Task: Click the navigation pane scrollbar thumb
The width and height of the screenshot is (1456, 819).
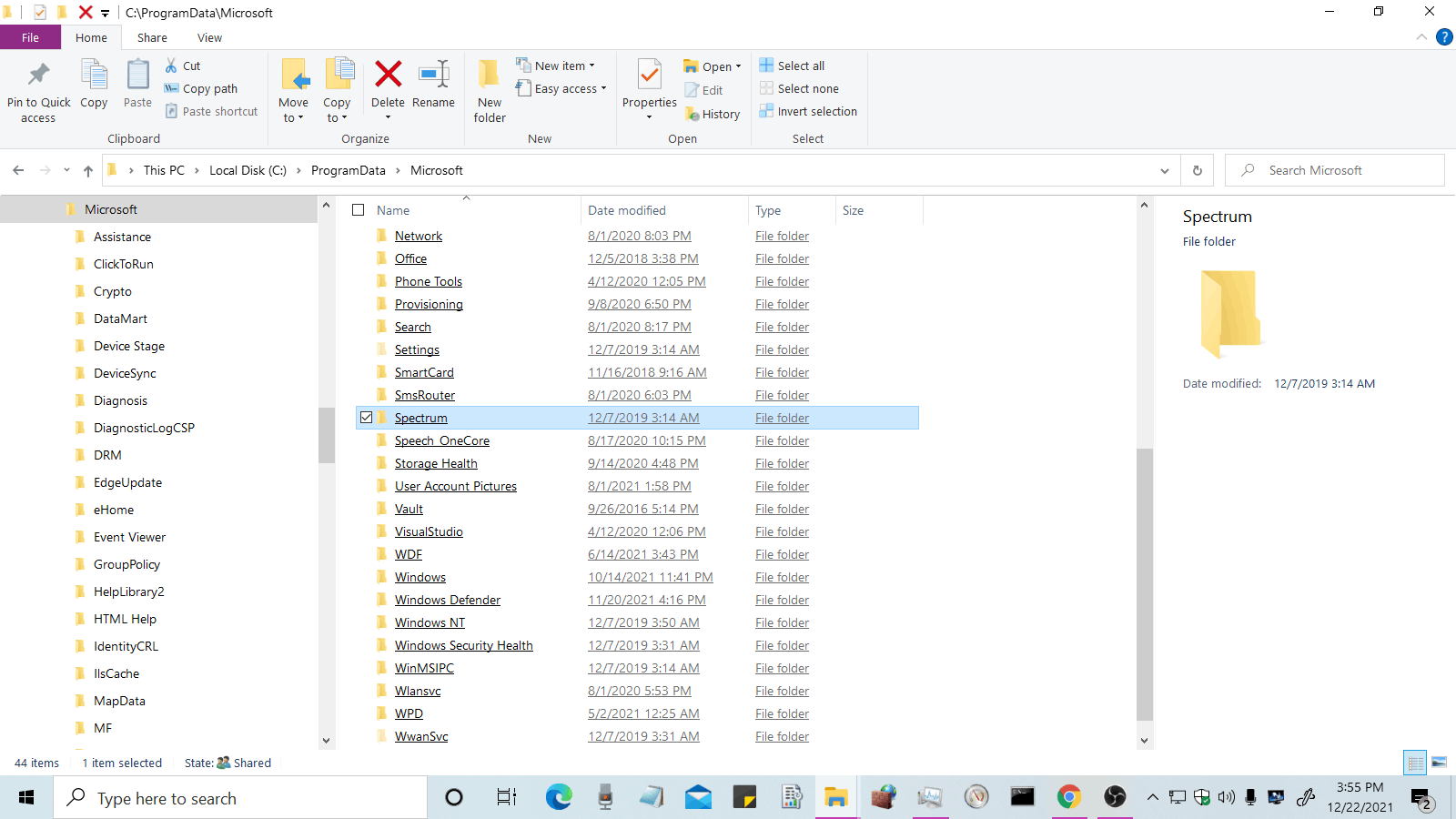Action: tap(326, 435)
